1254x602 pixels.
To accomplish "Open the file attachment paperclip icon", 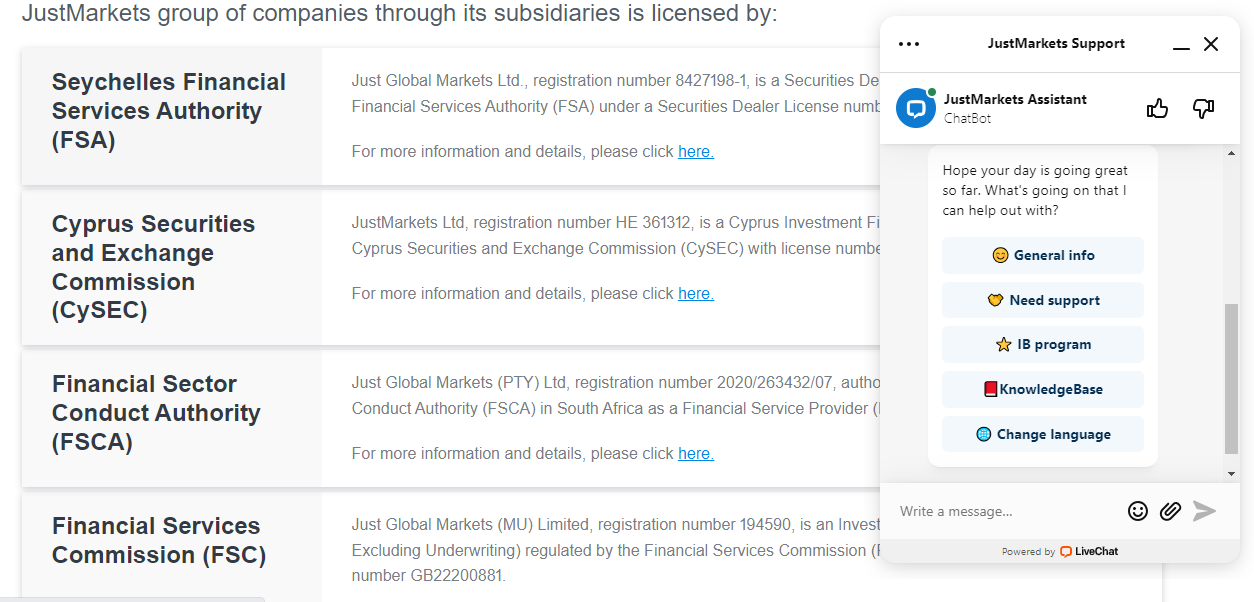I will tap(1170, 510).
